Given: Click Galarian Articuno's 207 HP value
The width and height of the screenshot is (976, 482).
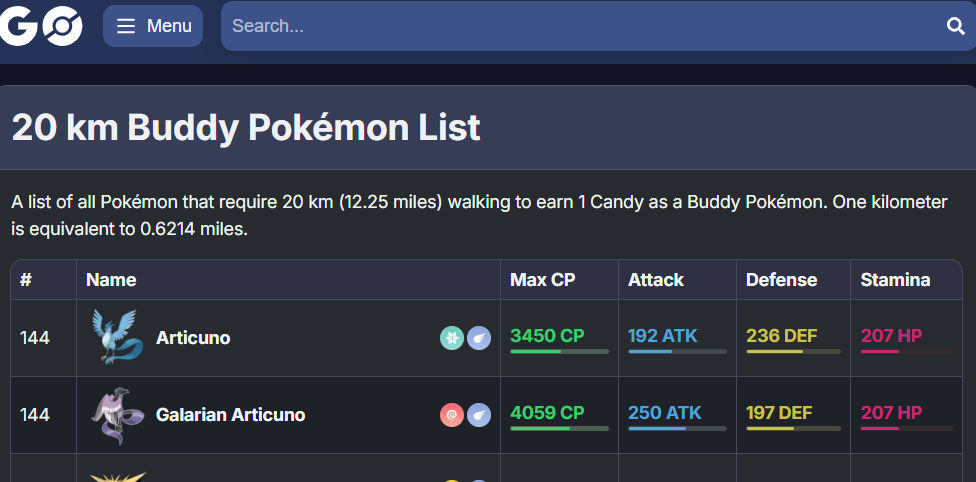Looking at the screenshot, I should click(x=891, y=413).
